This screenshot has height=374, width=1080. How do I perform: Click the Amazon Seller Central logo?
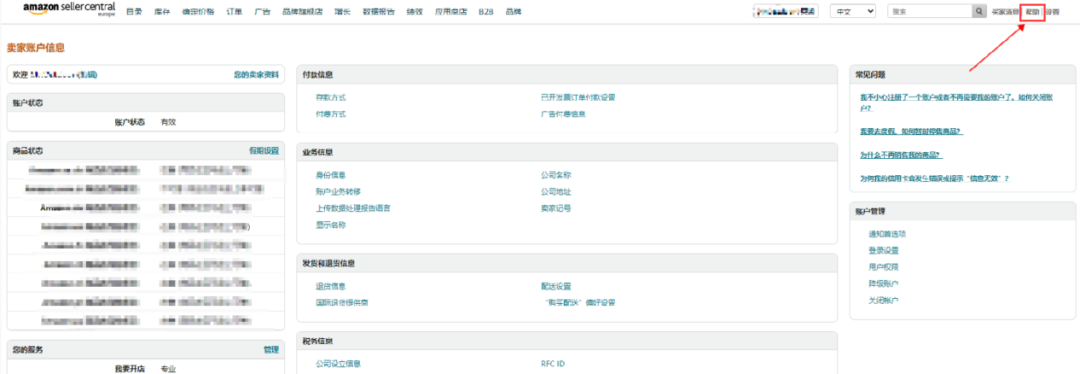click(69, 8)
